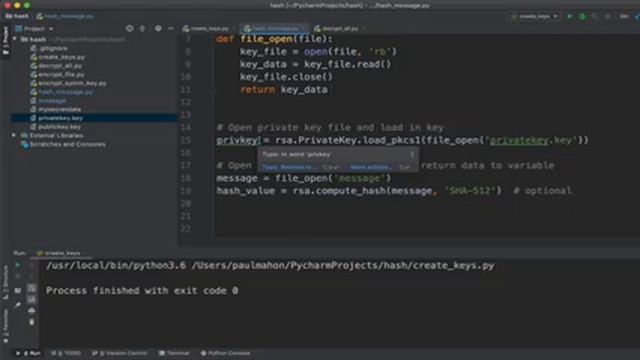Click the greyed-out stop icon in top toolbar
The image size is (640, 360).
pos(608,16)
